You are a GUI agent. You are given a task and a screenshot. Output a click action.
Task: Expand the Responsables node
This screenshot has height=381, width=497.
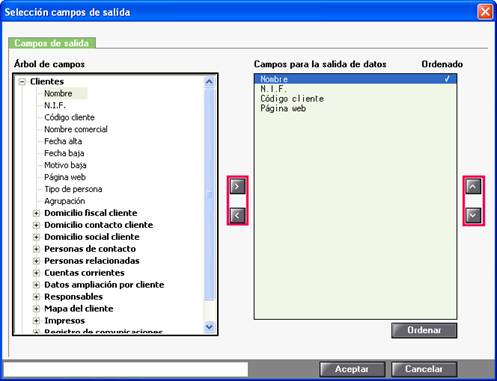36,297
